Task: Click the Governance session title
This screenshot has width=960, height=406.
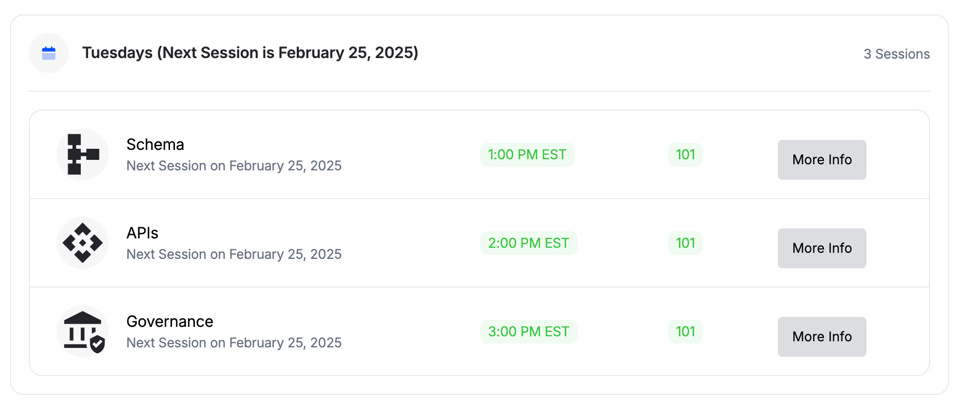Action: coord(169,322)
